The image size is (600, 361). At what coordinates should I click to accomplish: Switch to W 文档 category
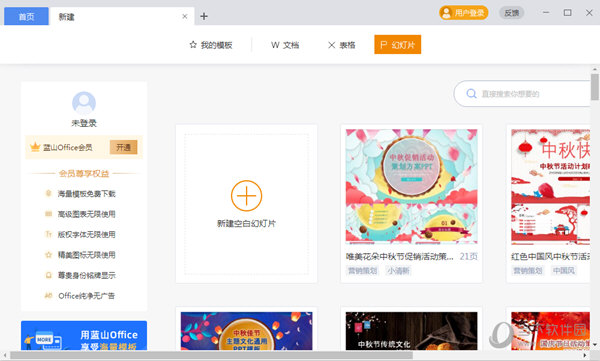[285, 45]
